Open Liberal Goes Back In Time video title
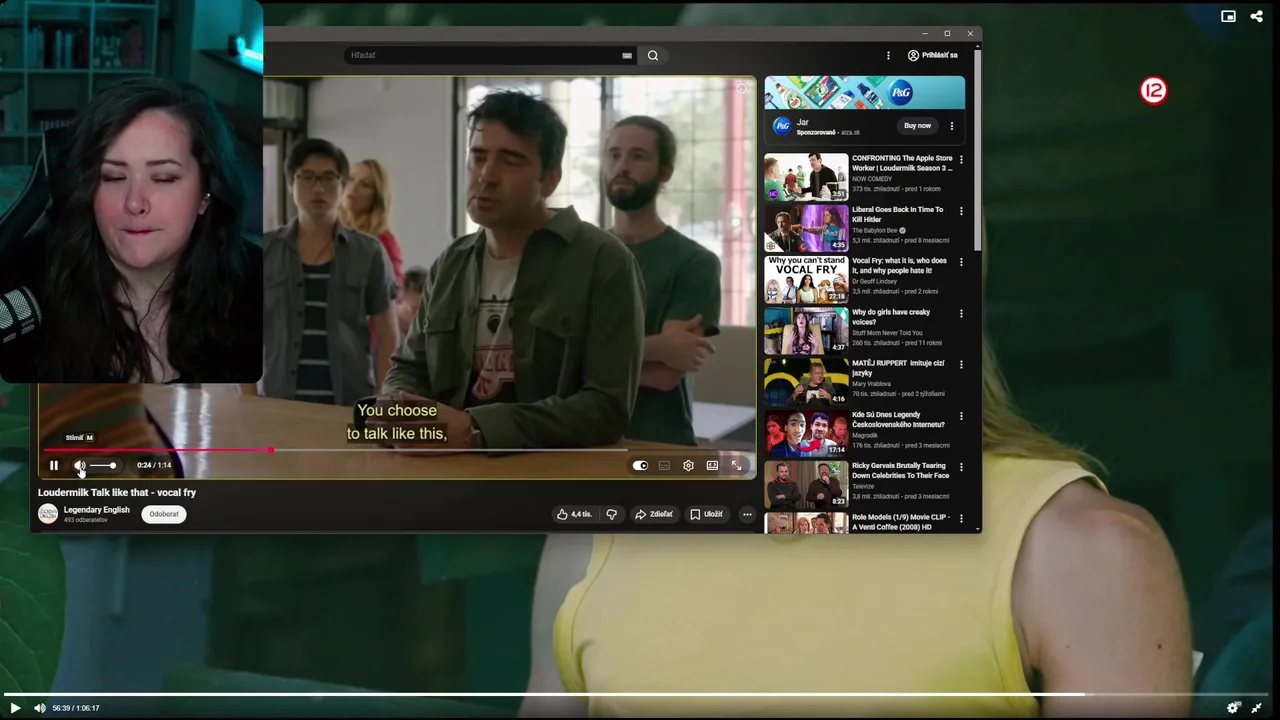Screen dimensions: 1280x720 tap(897, 214)
